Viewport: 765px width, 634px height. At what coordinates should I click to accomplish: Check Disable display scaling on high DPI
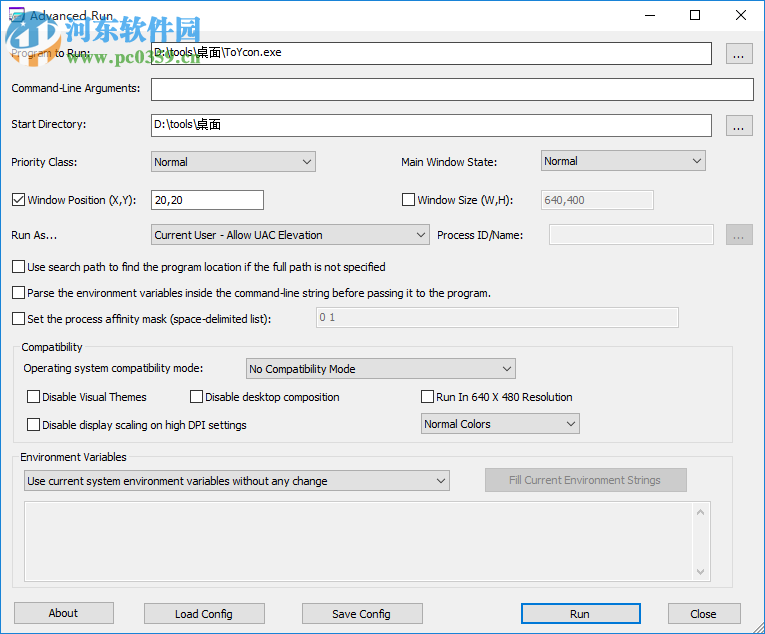pyautogui.click(x=34, y=425)
